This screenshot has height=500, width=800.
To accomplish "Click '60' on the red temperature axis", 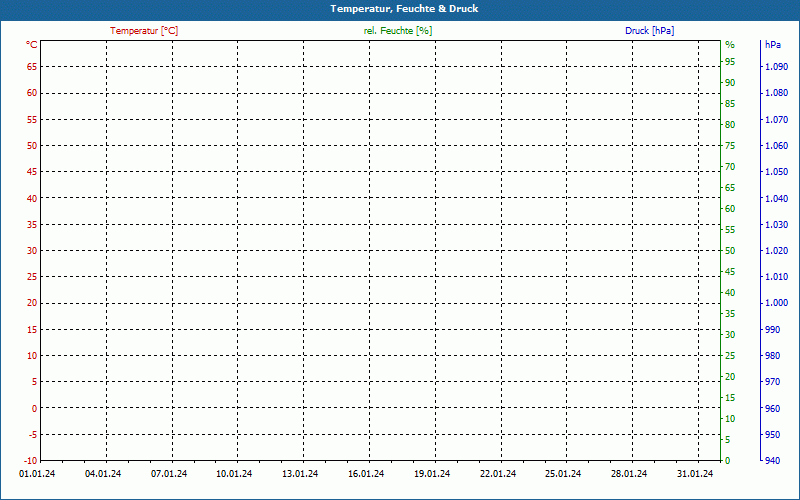I will coord(32,93).
